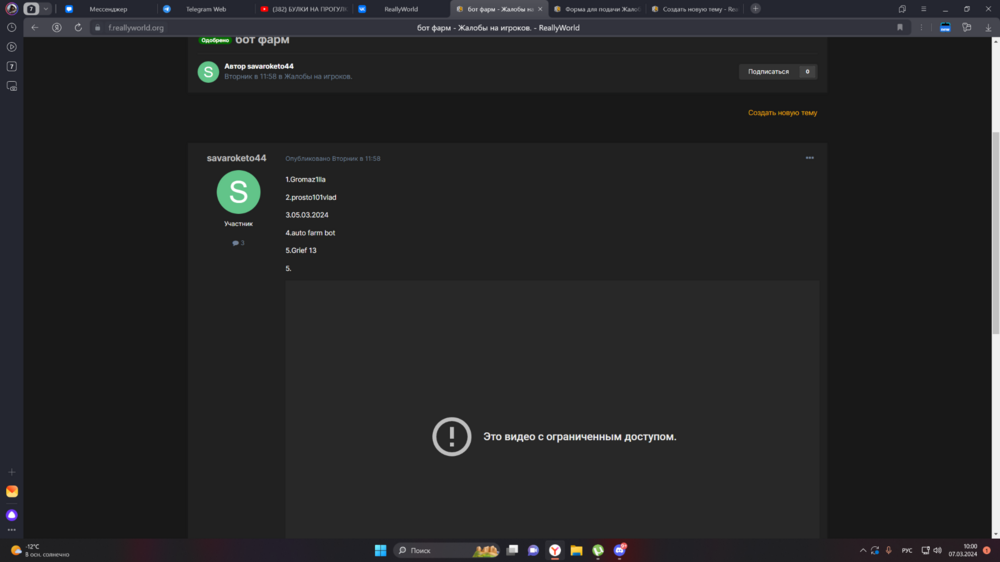The image size is (1000, 562).
Task: Open the sidebar tabs counter icon
Action: click(11, 66)
